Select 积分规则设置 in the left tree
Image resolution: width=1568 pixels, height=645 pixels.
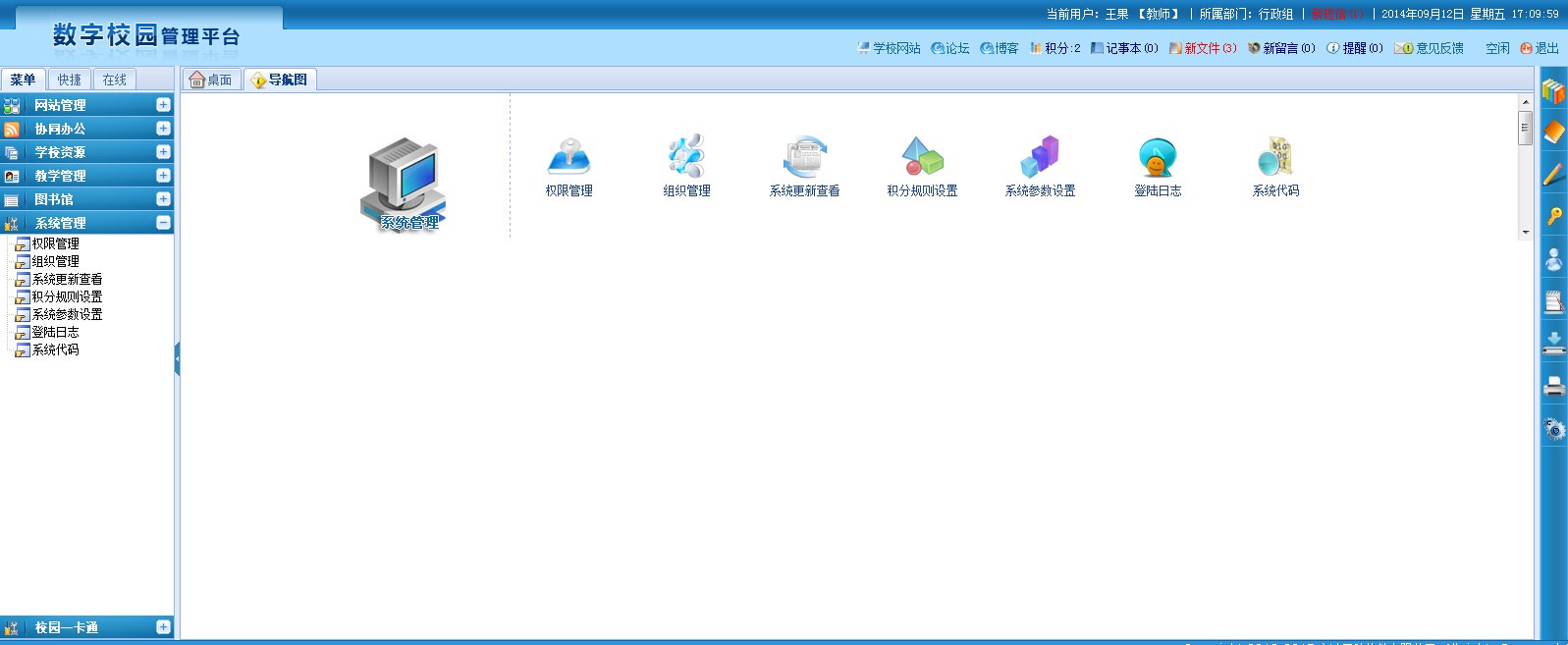[x=67, y=296]
